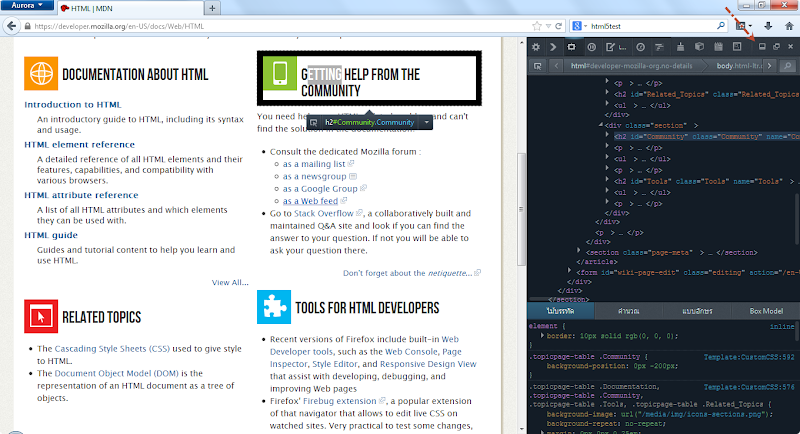Screen dimensions: 800x434
Task: Go to the home page
Action: (789, 26)
